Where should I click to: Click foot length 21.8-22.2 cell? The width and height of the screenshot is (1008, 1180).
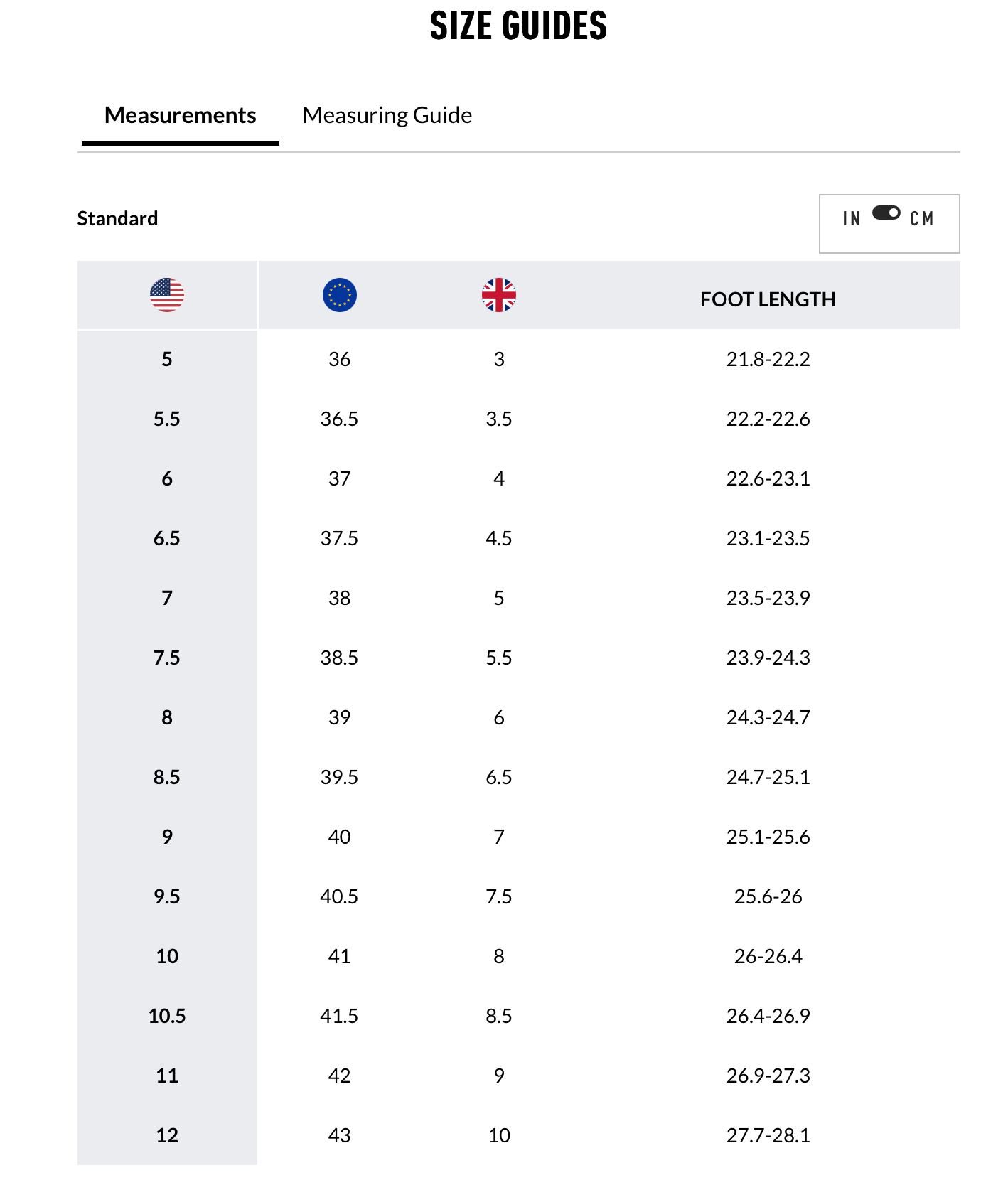[768, 359]
